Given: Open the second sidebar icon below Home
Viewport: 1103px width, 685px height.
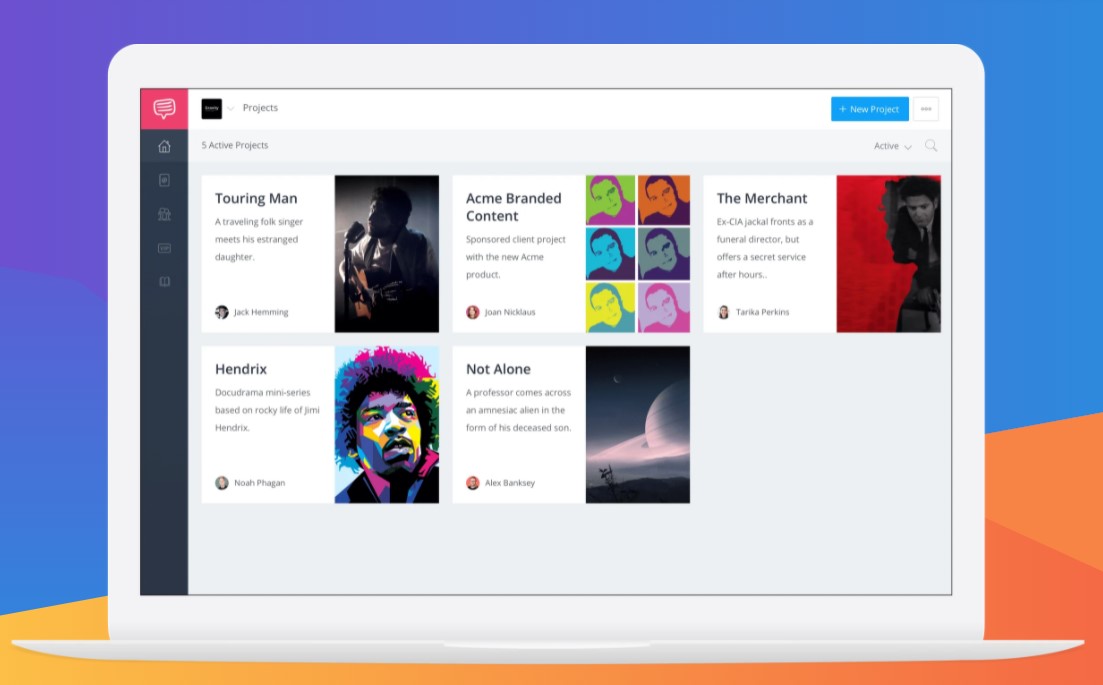Looking at the screenshot, I should (164, 180).
